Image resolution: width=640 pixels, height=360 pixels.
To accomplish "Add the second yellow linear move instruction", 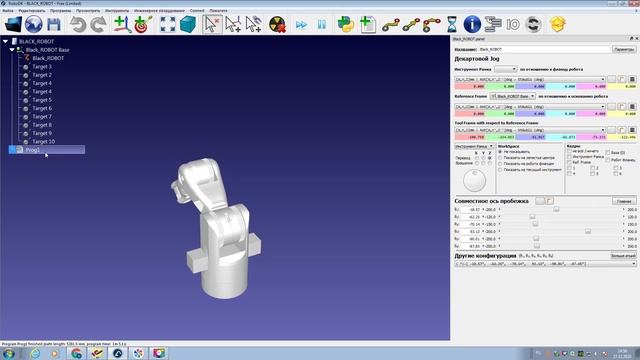I will [x=411, y=25].
